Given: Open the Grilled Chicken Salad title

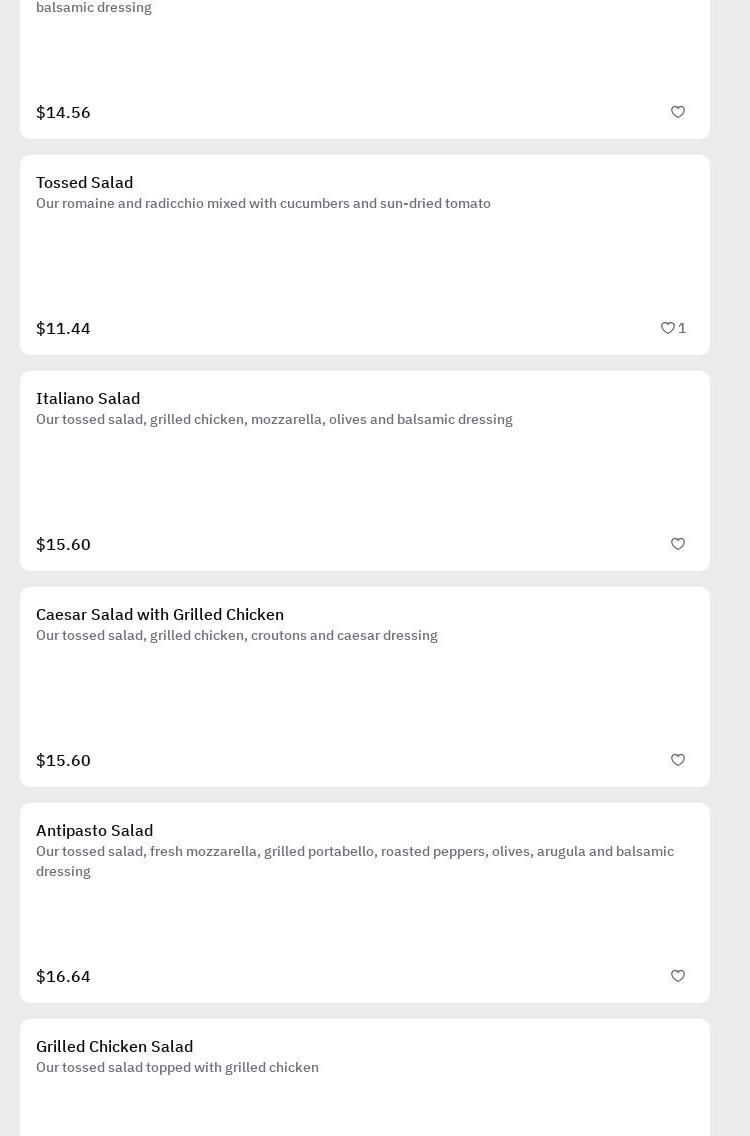Looking at the screenshot, I should pos(115,1047).
